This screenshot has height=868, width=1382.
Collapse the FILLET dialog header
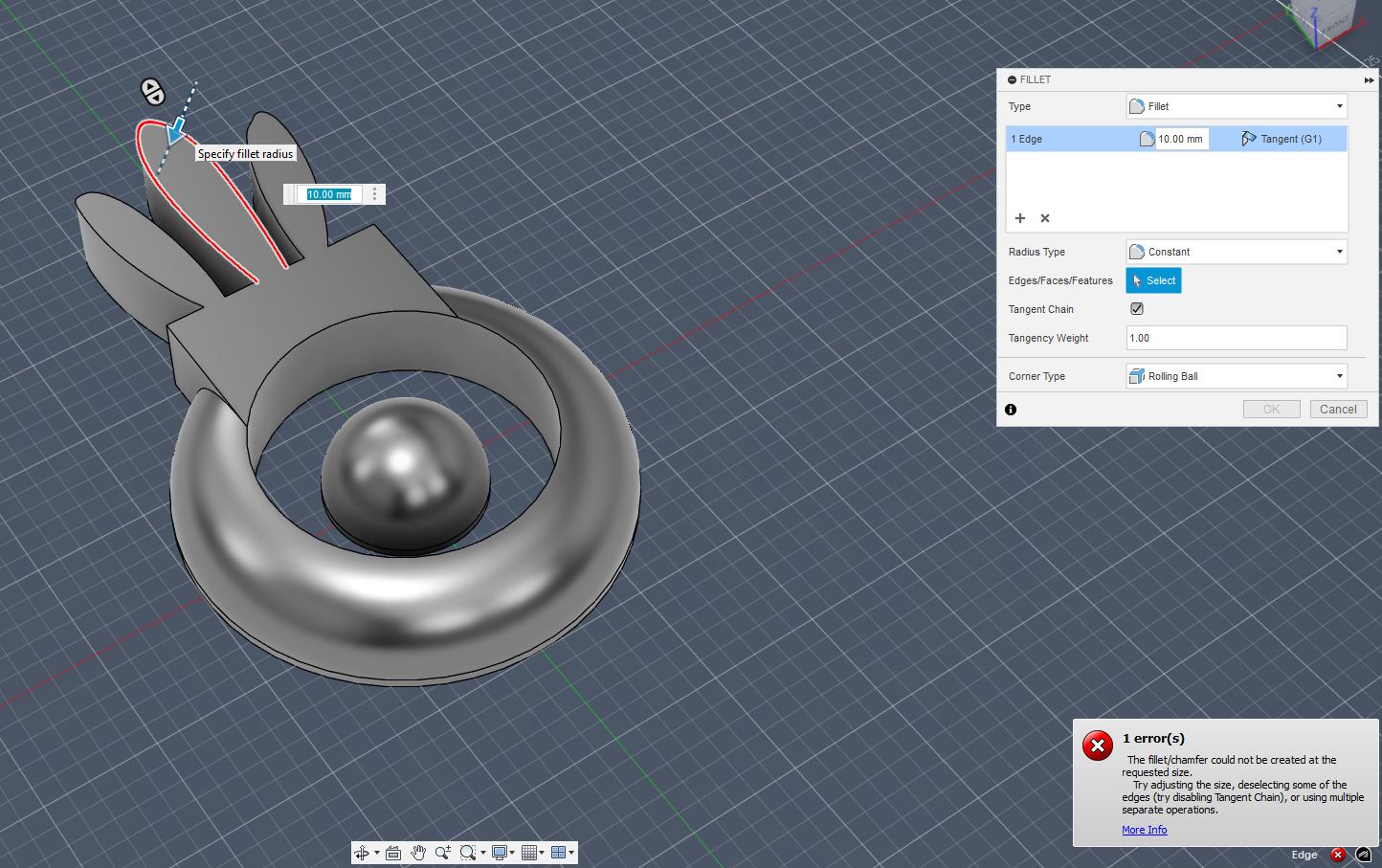[x=1013, y=80]
